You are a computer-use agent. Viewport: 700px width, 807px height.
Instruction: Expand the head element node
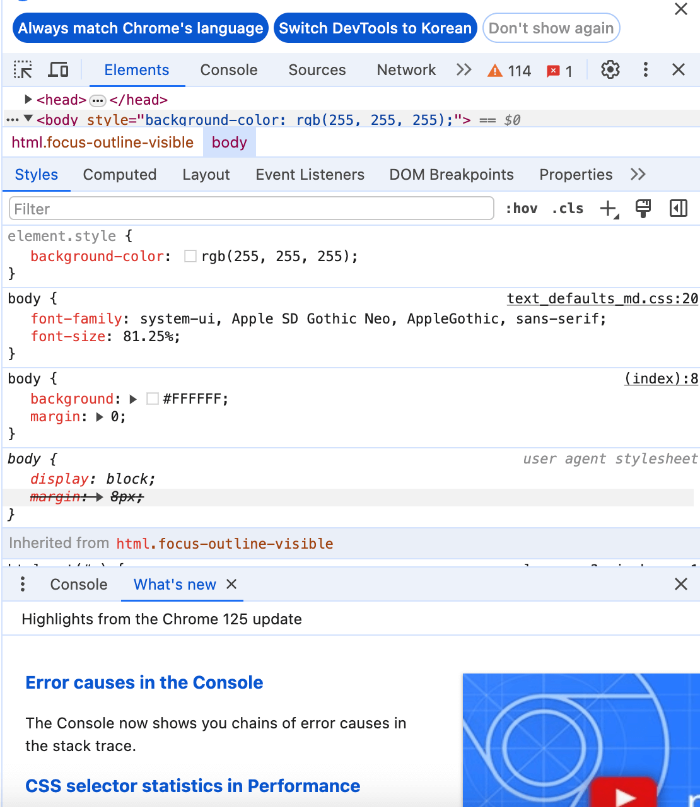point(28,99)
